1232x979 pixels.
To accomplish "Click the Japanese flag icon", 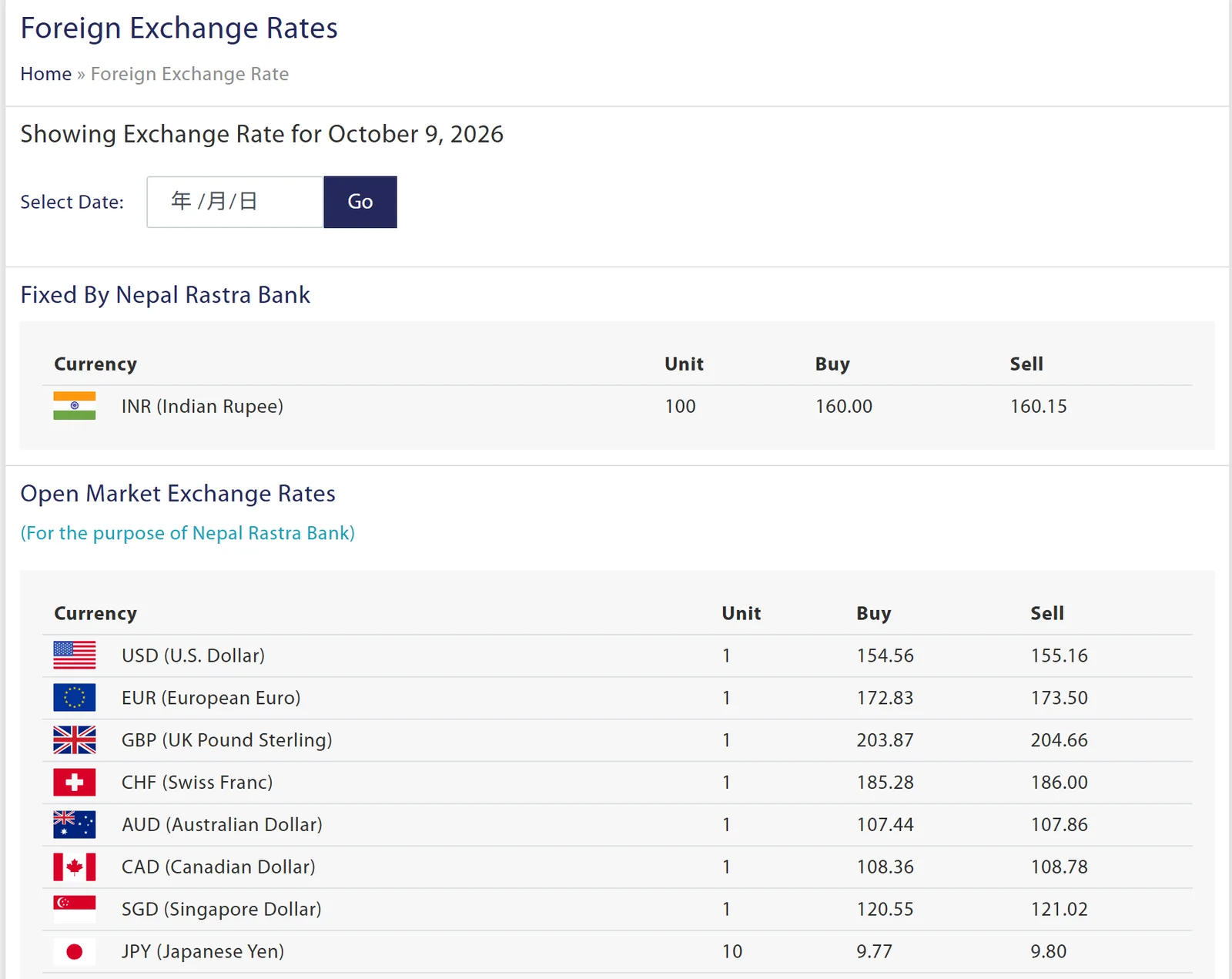I will point(75,951).
